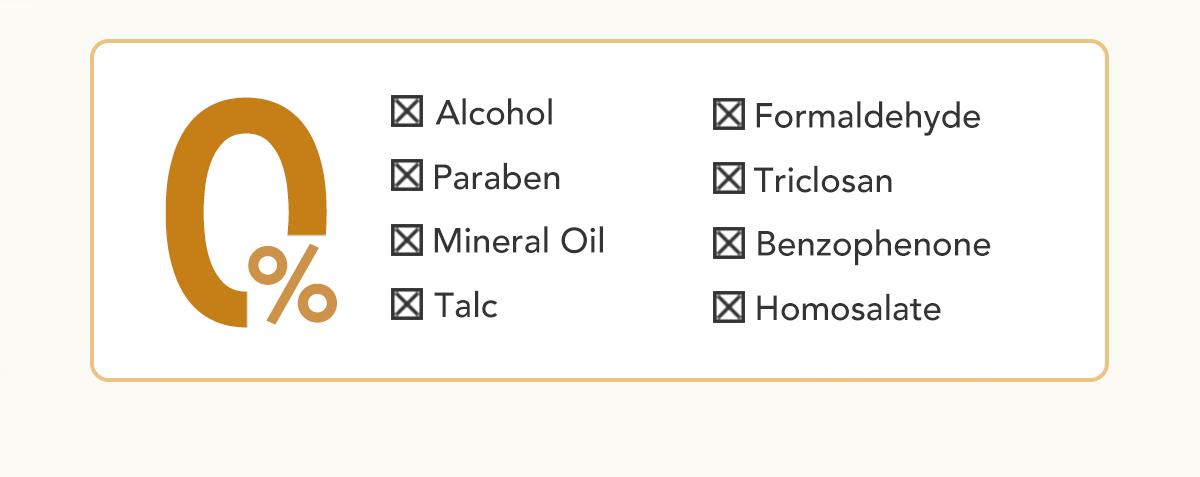Select the Alcohol text label

pos(494,113)
